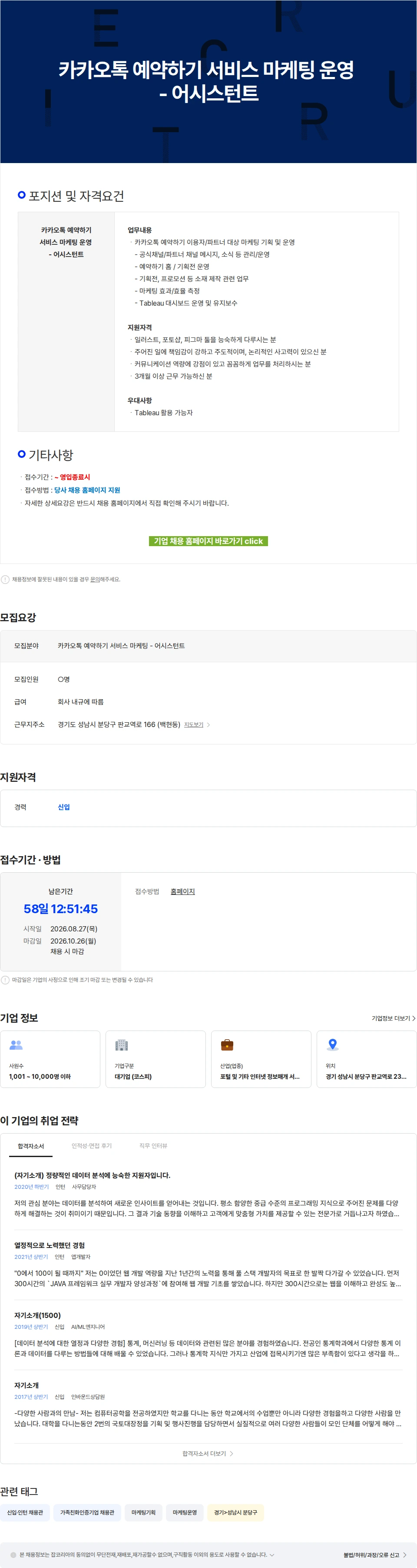Click 불법/허위/과장/오류 신고 report link
Screen dimensions: 417x1568
point(371,1555)
